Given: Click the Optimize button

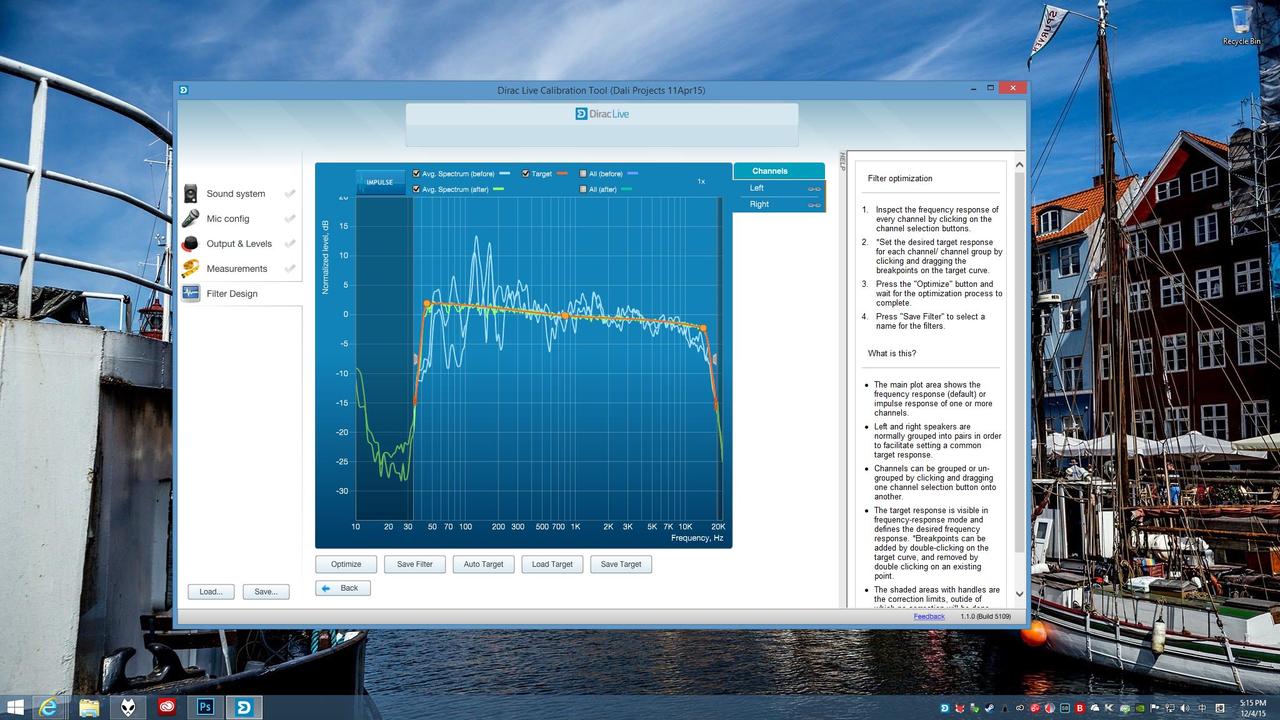Looking at the screenshot, I should point(346,564).
